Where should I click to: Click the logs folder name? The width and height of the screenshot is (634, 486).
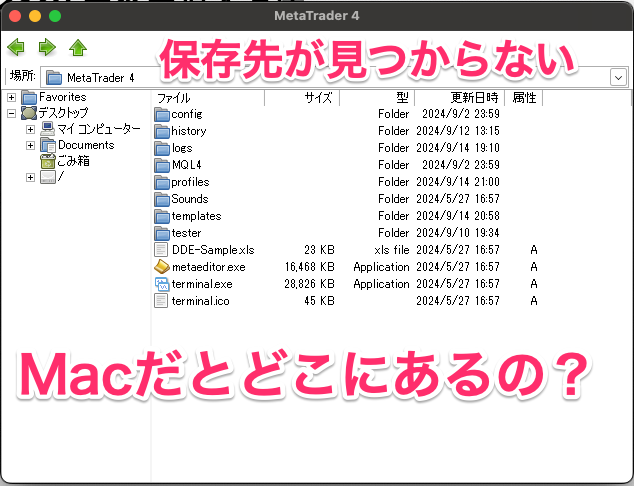182,148
